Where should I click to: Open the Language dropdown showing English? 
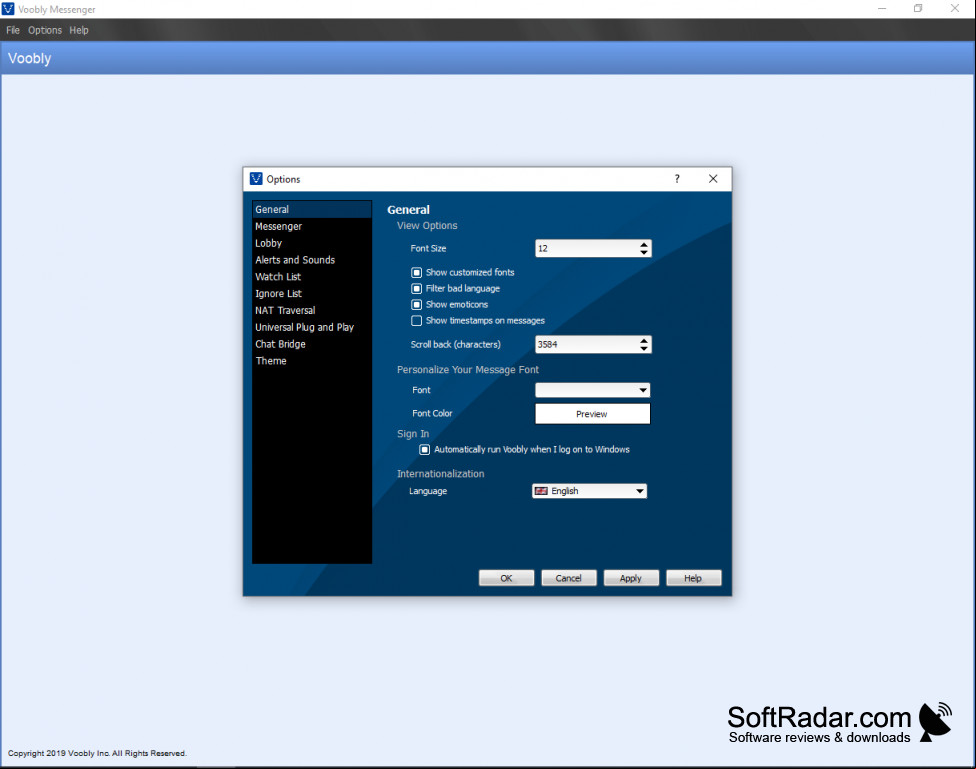(589, 491)
